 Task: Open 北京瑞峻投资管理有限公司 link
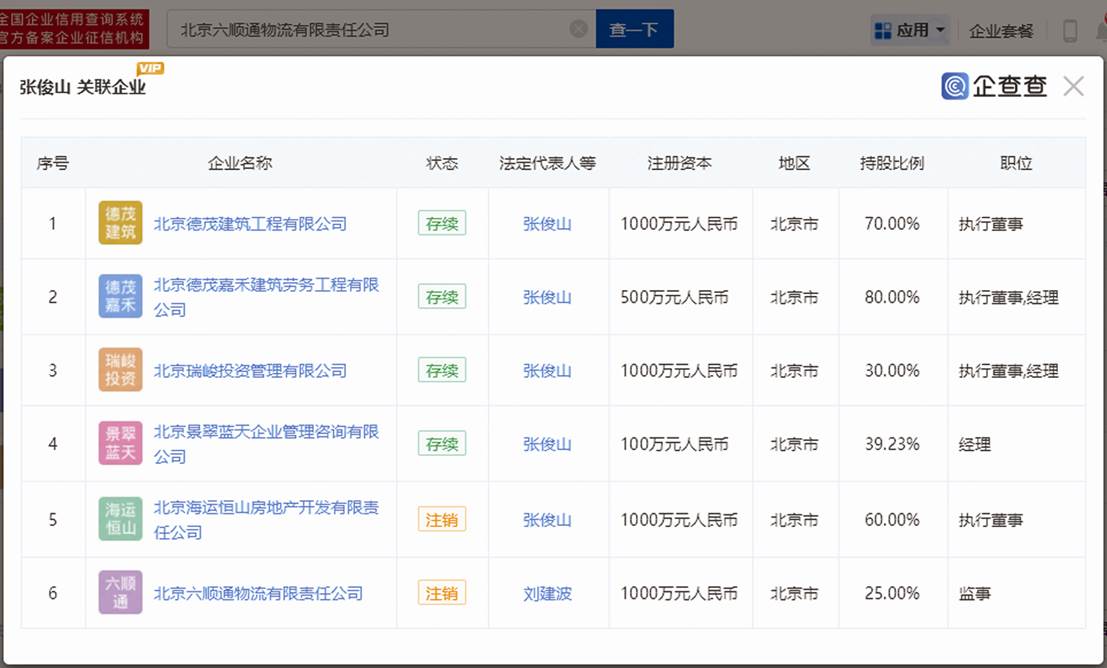(250, 371)
